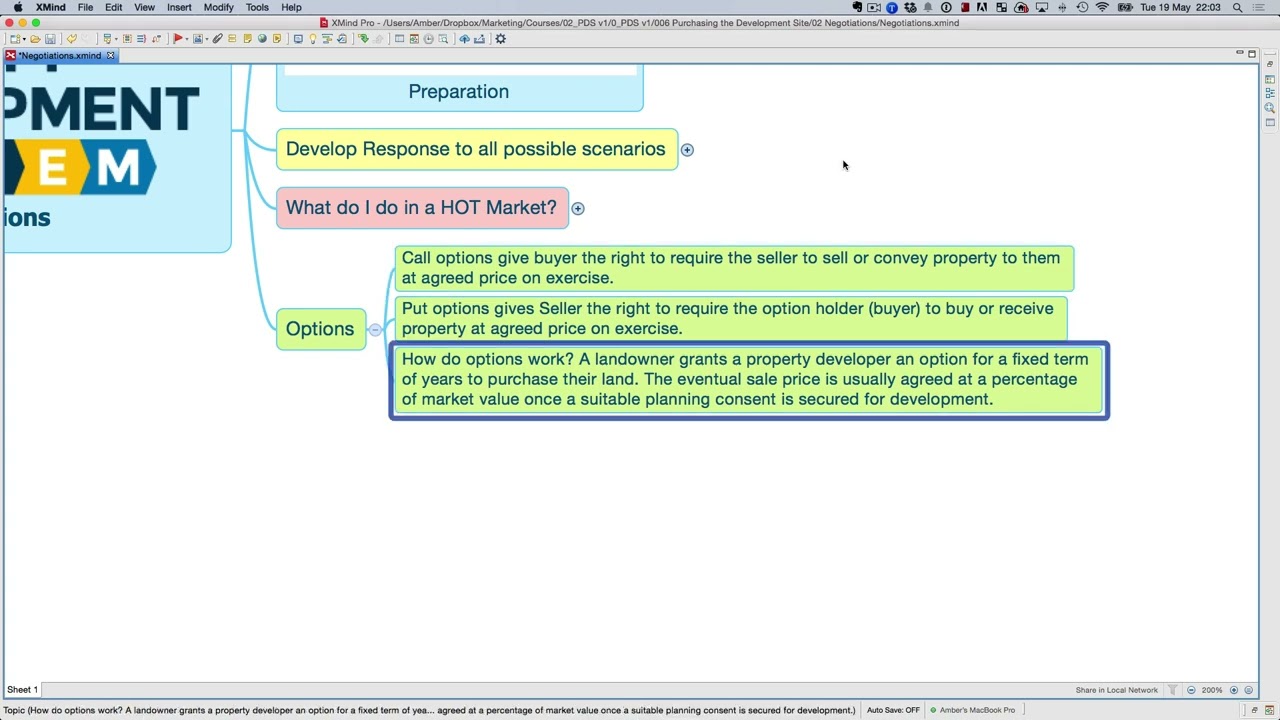Maximize the editor pane
This screenshot has width=1280, height=720.
(x=1251, y=54)
